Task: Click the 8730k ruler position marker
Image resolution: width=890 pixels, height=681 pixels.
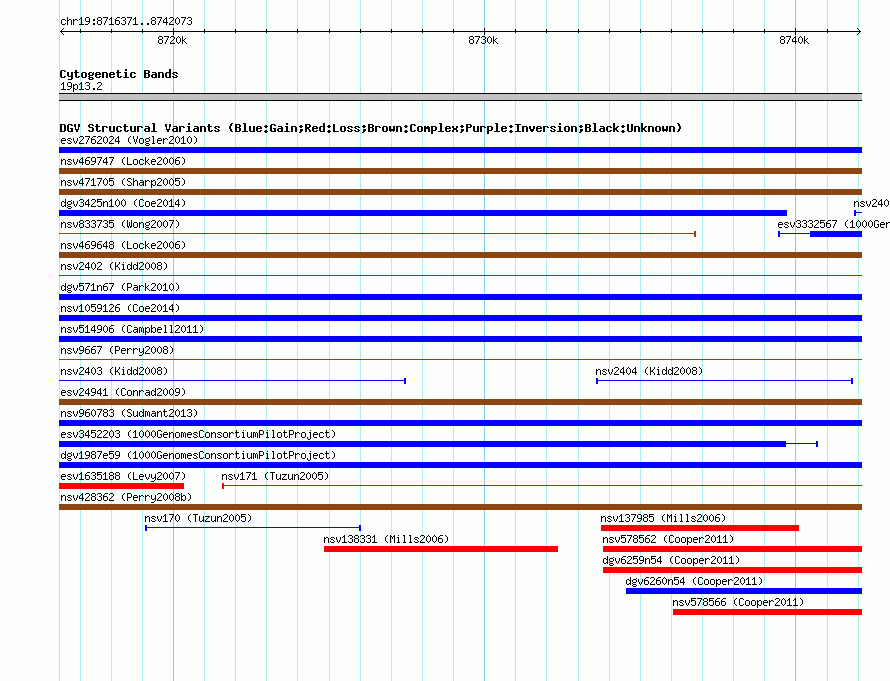Action: click(x=483, y=40)
